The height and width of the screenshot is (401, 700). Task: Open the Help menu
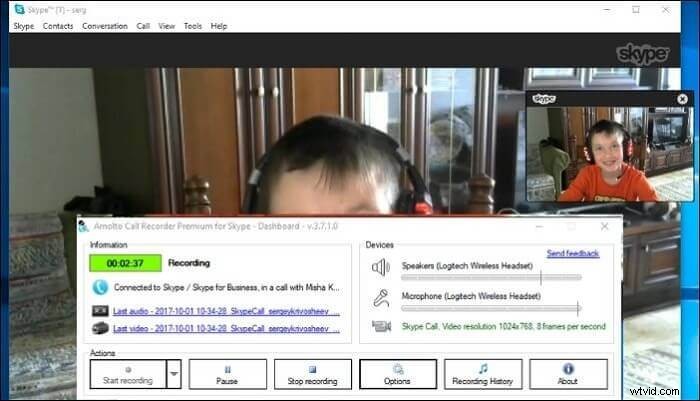(x=219, y=26)
